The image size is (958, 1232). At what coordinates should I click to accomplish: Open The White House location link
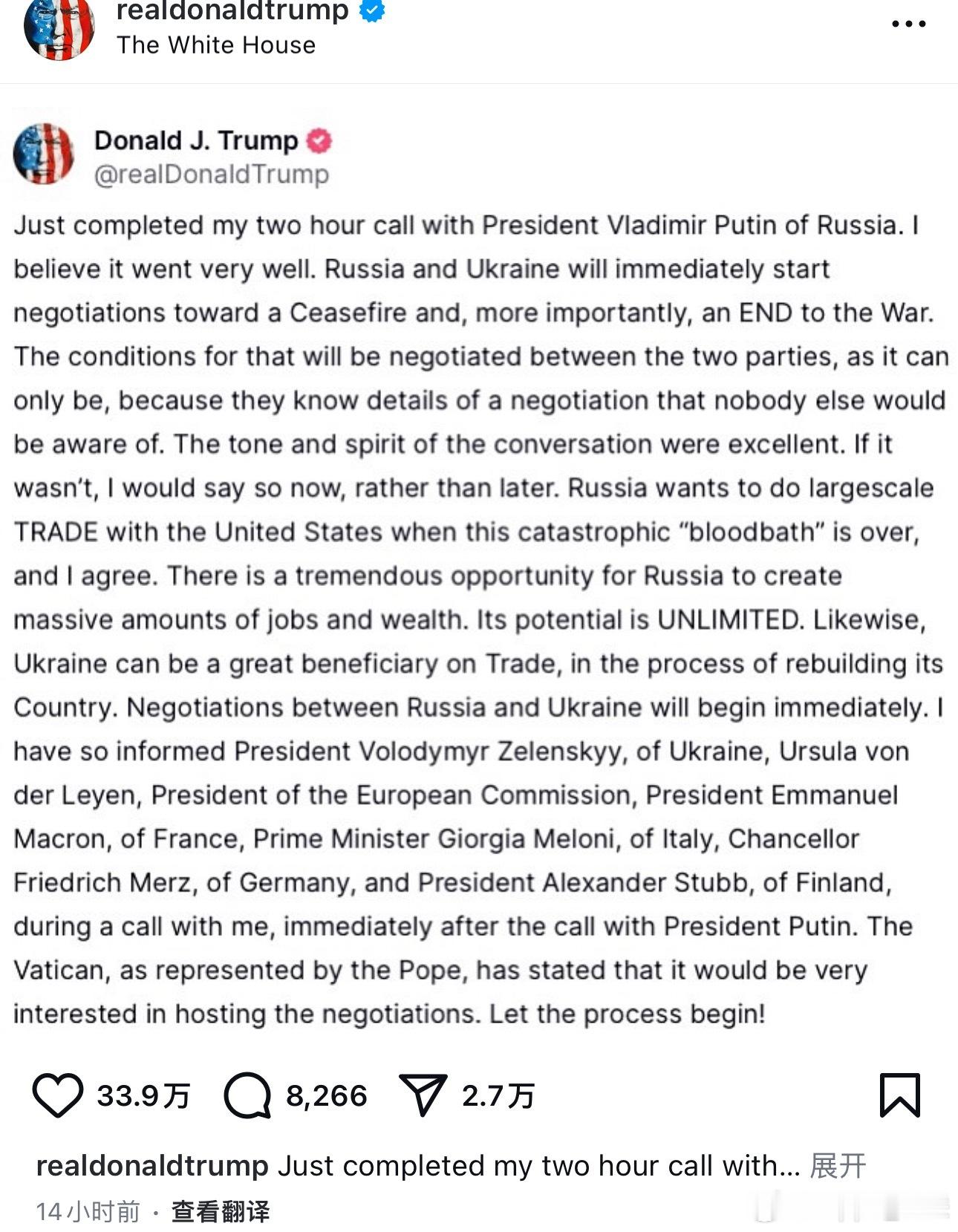[x=216, y=45]
